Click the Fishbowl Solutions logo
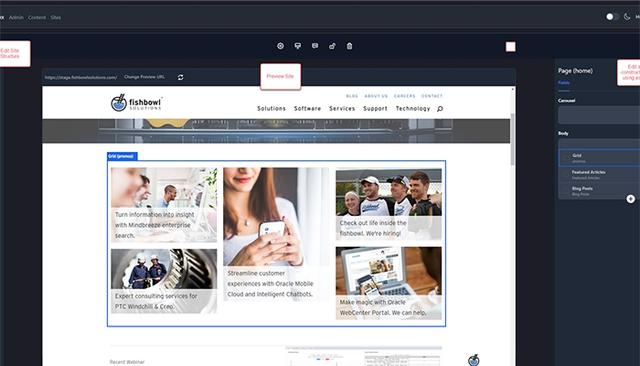Image resolution: width=640 pixels, height=366 pixels. (136, 103)
